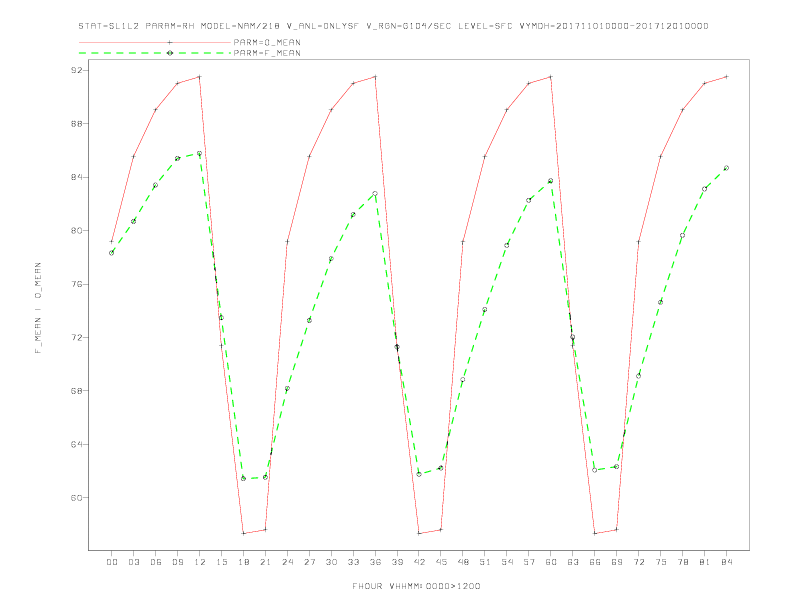This screenshot has height=612, width=792.
Task: Click y-axis tick label 72
Action: (x=76, y=337)
